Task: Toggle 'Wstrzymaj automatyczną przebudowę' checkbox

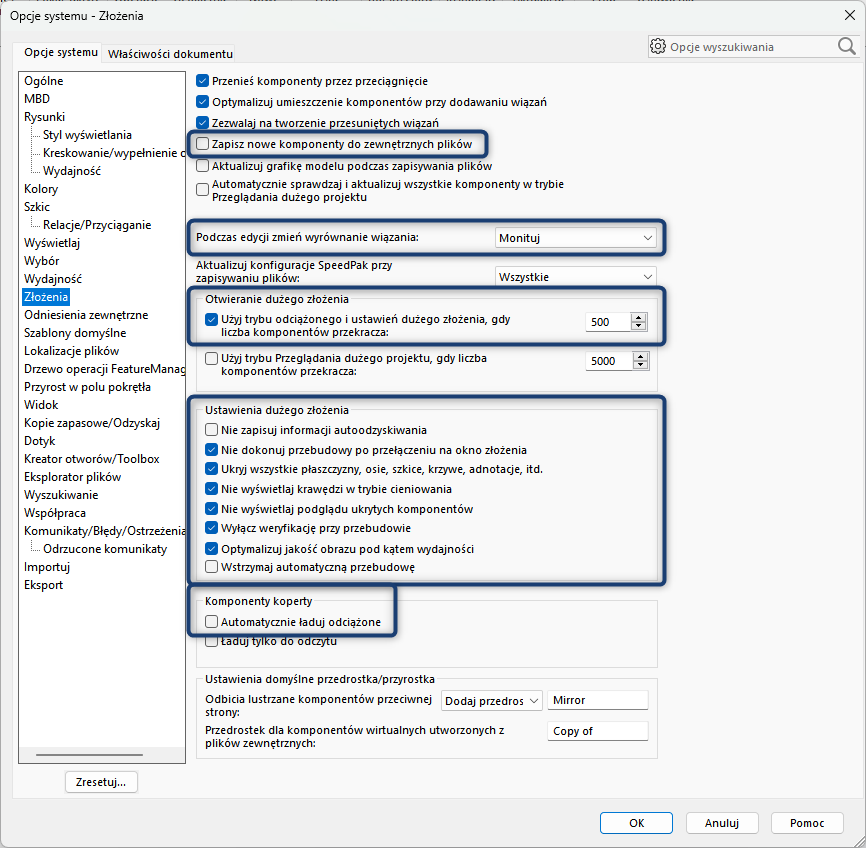Action: point(211,567)
